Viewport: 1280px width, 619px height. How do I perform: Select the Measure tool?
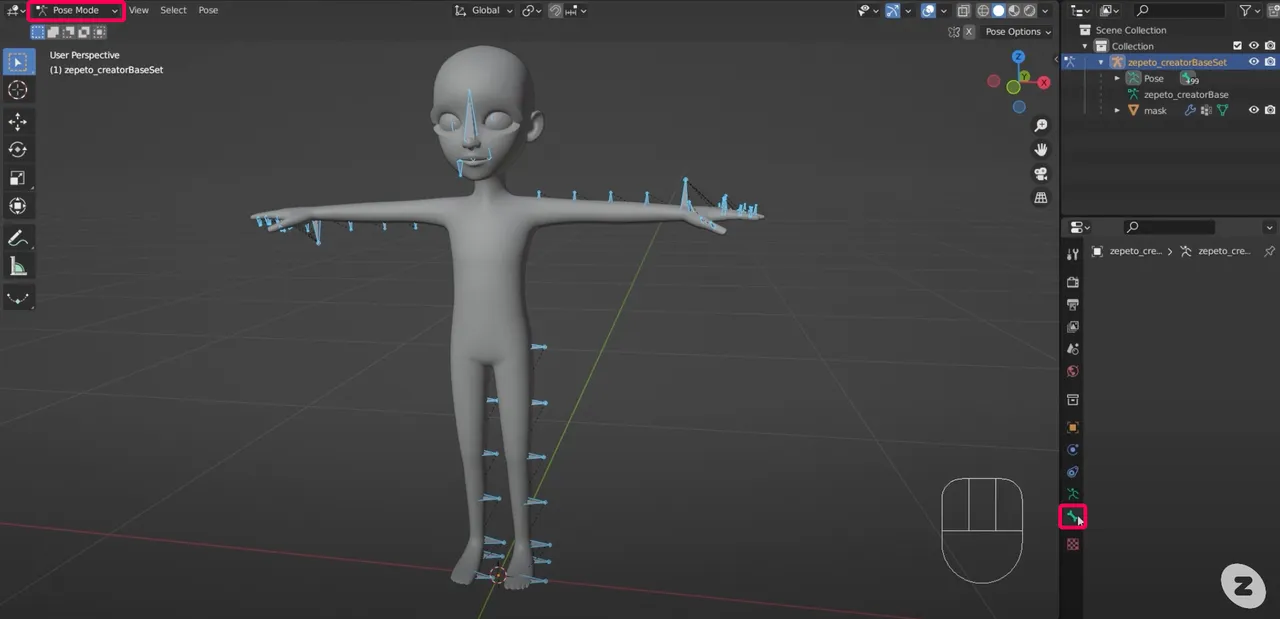tap(18, 265)
